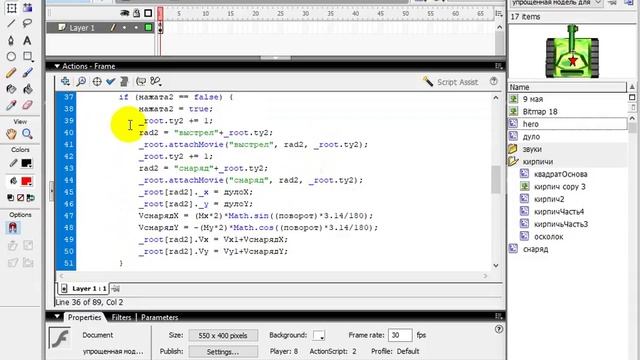Open background color dropdown swatch
The height and width of the screenshot is (360, 640).
point(319,335)
